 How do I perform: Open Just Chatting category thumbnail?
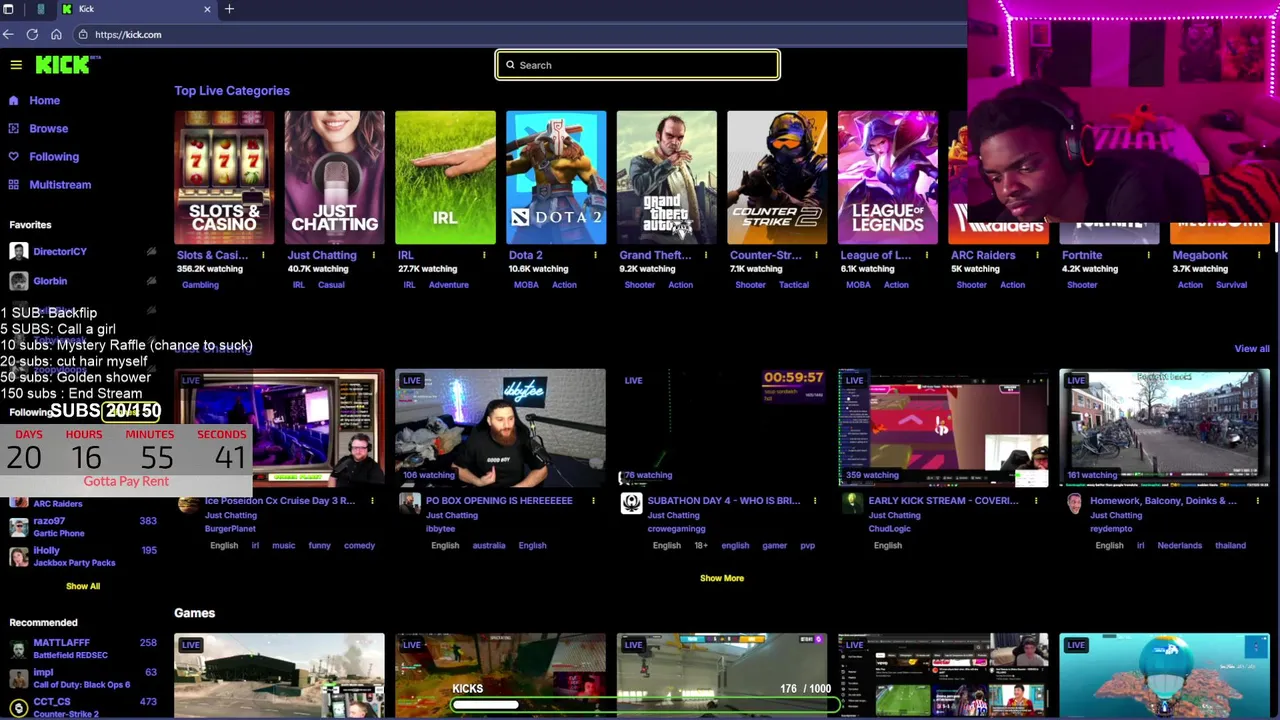click(x=334, y=177)
